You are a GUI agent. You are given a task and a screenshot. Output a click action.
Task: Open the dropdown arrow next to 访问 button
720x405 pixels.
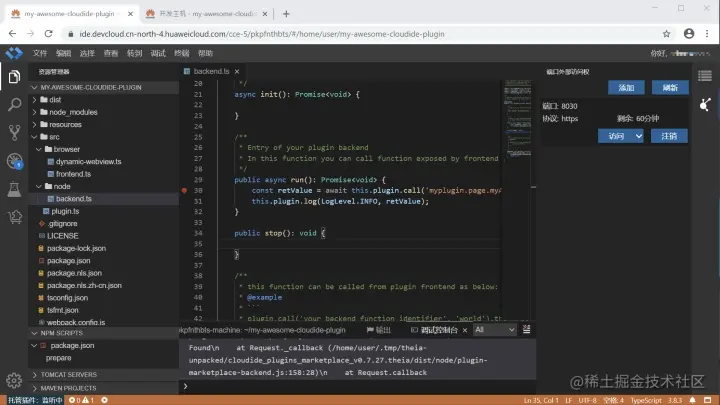(639, 136)
